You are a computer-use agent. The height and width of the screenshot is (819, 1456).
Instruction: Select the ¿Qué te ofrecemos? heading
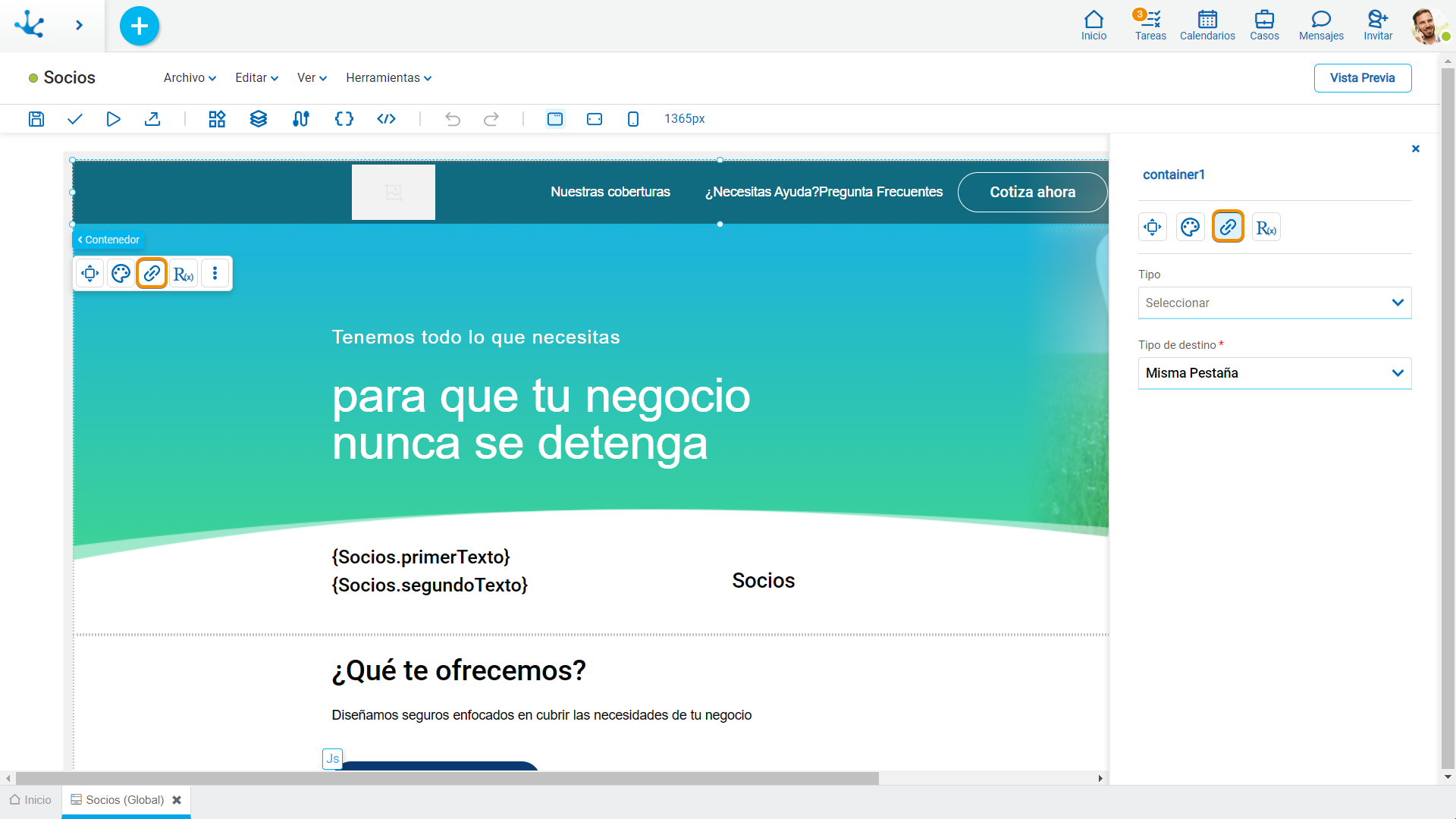[x=459, y=670]
